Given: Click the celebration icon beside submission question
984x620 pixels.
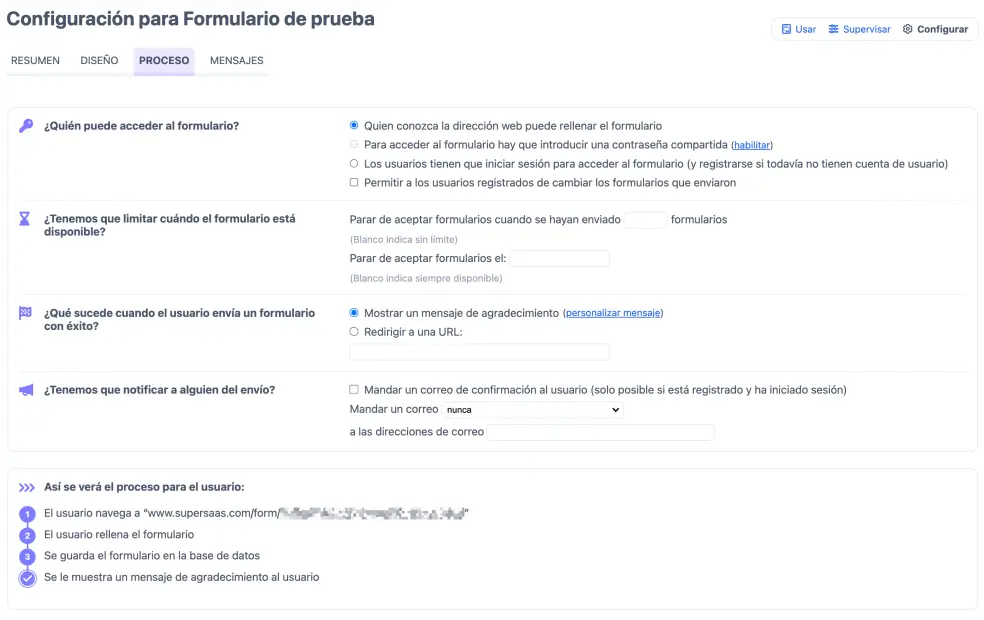Looking at the screenshot, I should [x=24, y=313].
